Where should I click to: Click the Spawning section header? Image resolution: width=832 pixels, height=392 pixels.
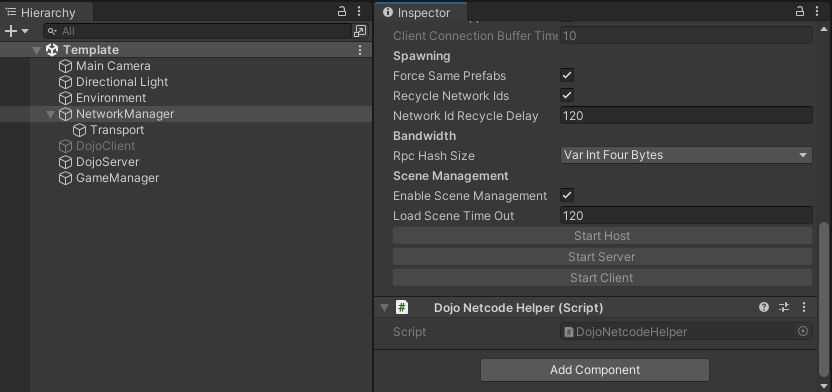421,56
